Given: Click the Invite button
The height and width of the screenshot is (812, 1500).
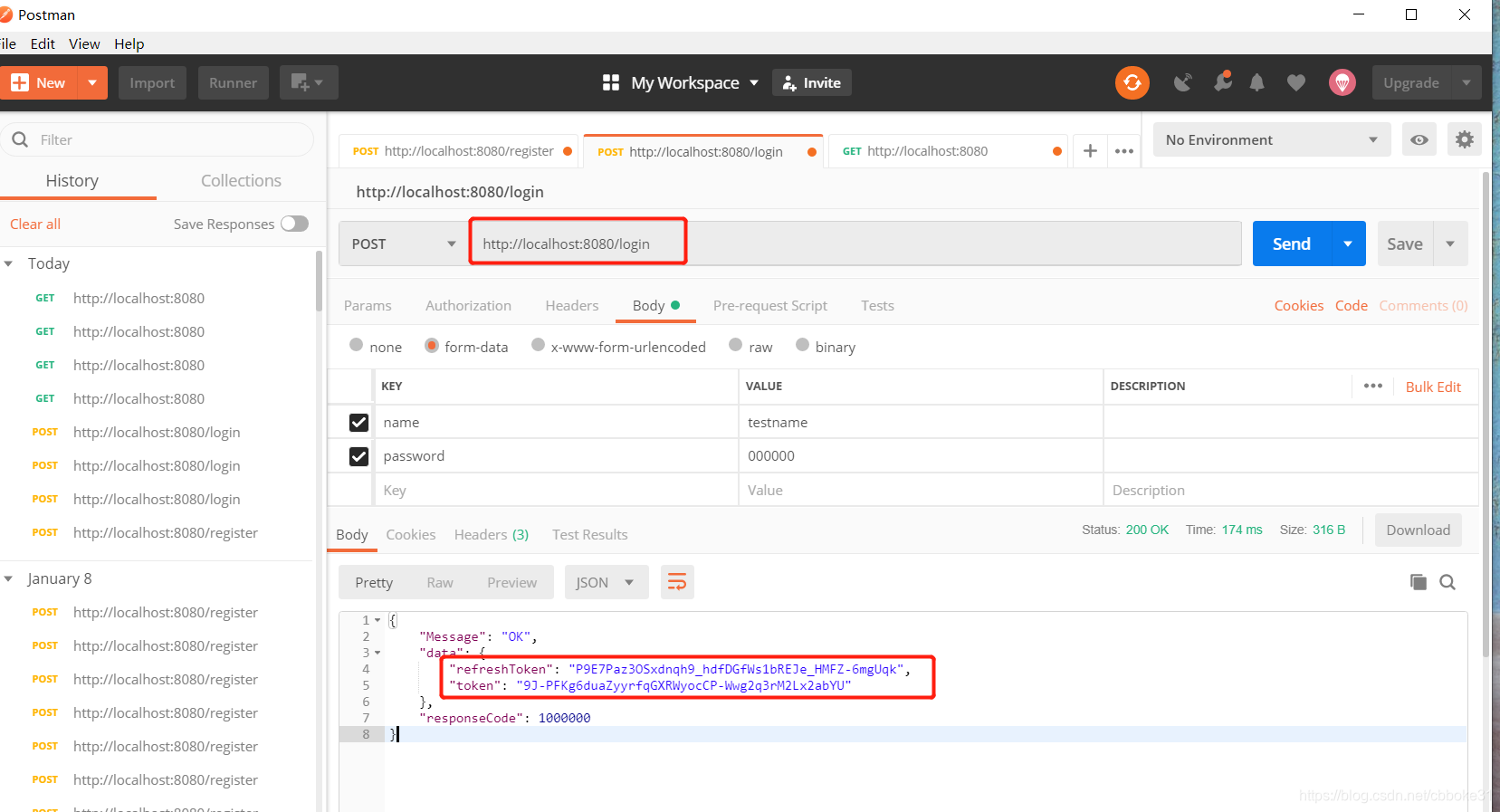Looking at the screenshot, I should pos(811,82).
